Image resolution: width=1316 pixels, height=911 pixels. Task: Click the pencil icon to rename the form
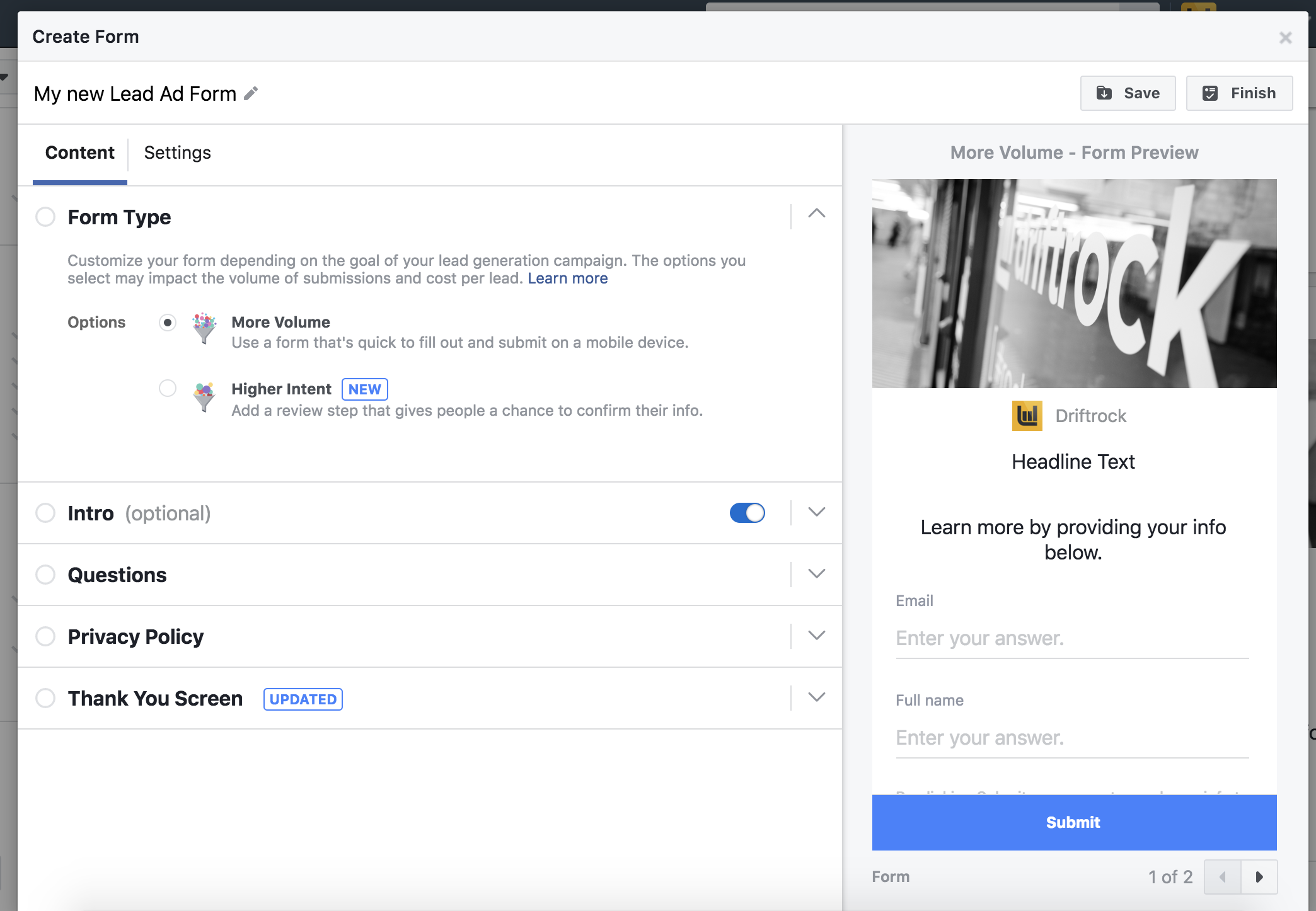coord(251,93)
